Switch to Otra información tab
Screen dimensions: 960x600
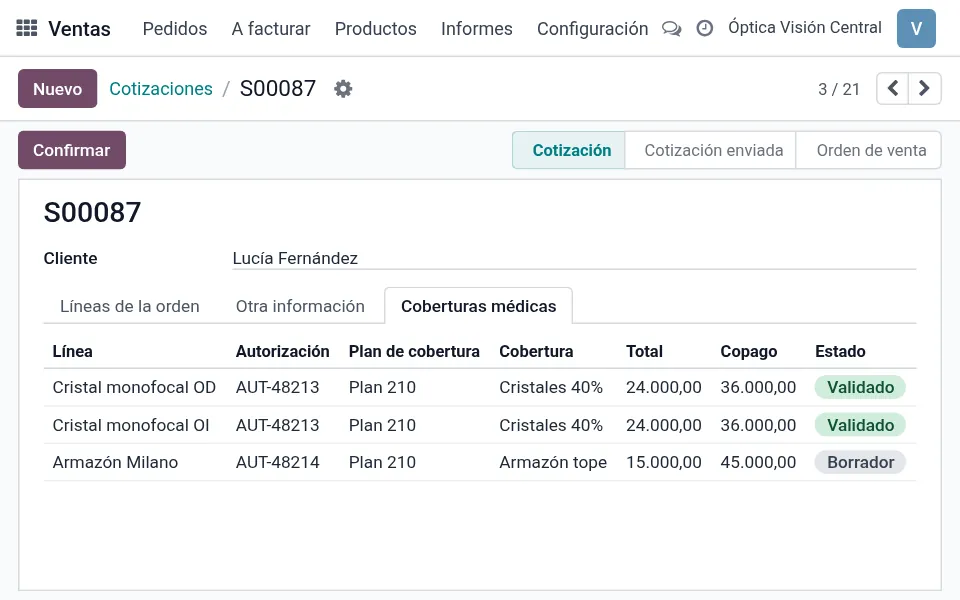300,306
